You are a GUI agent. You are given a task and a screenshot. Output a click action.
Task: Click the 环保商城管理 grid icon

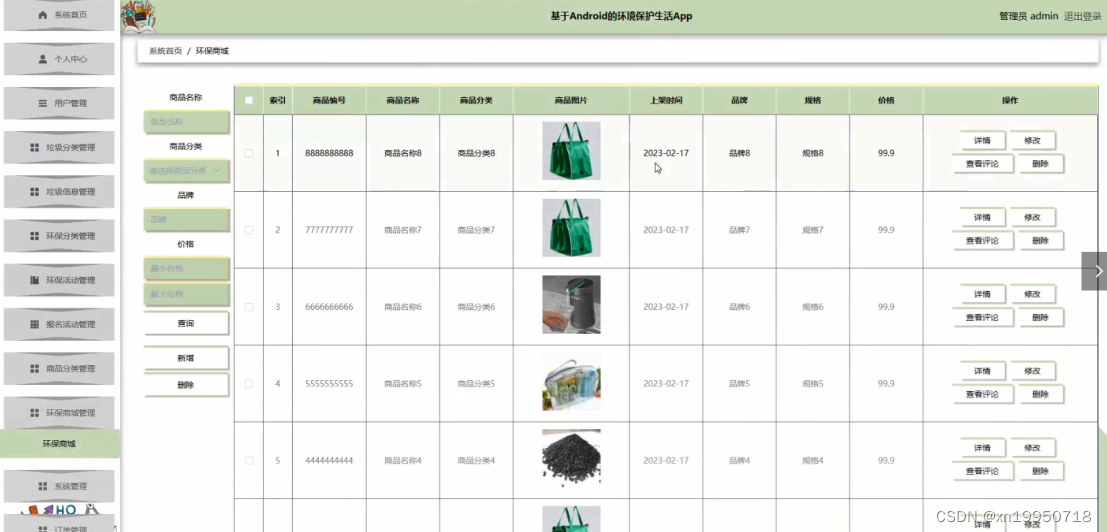[x=35, y=413]
